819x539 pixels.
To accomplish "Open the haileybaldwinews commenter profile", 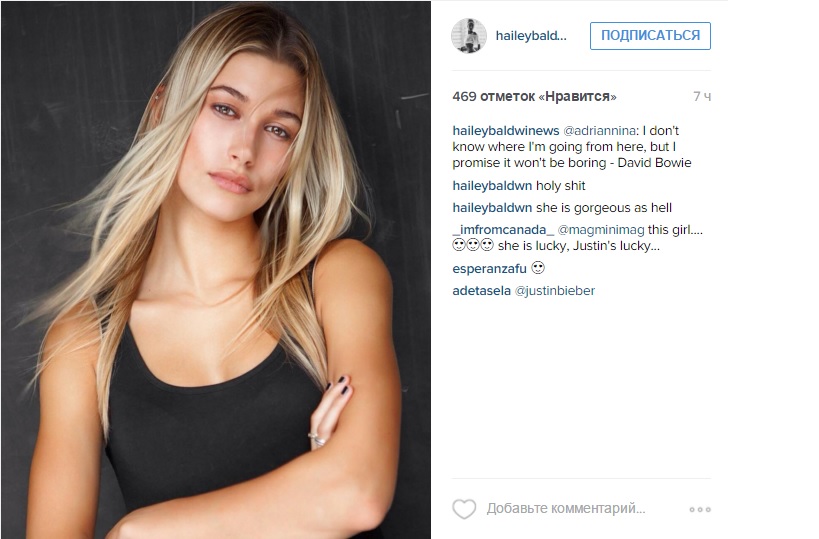I will tap(506, 131).
